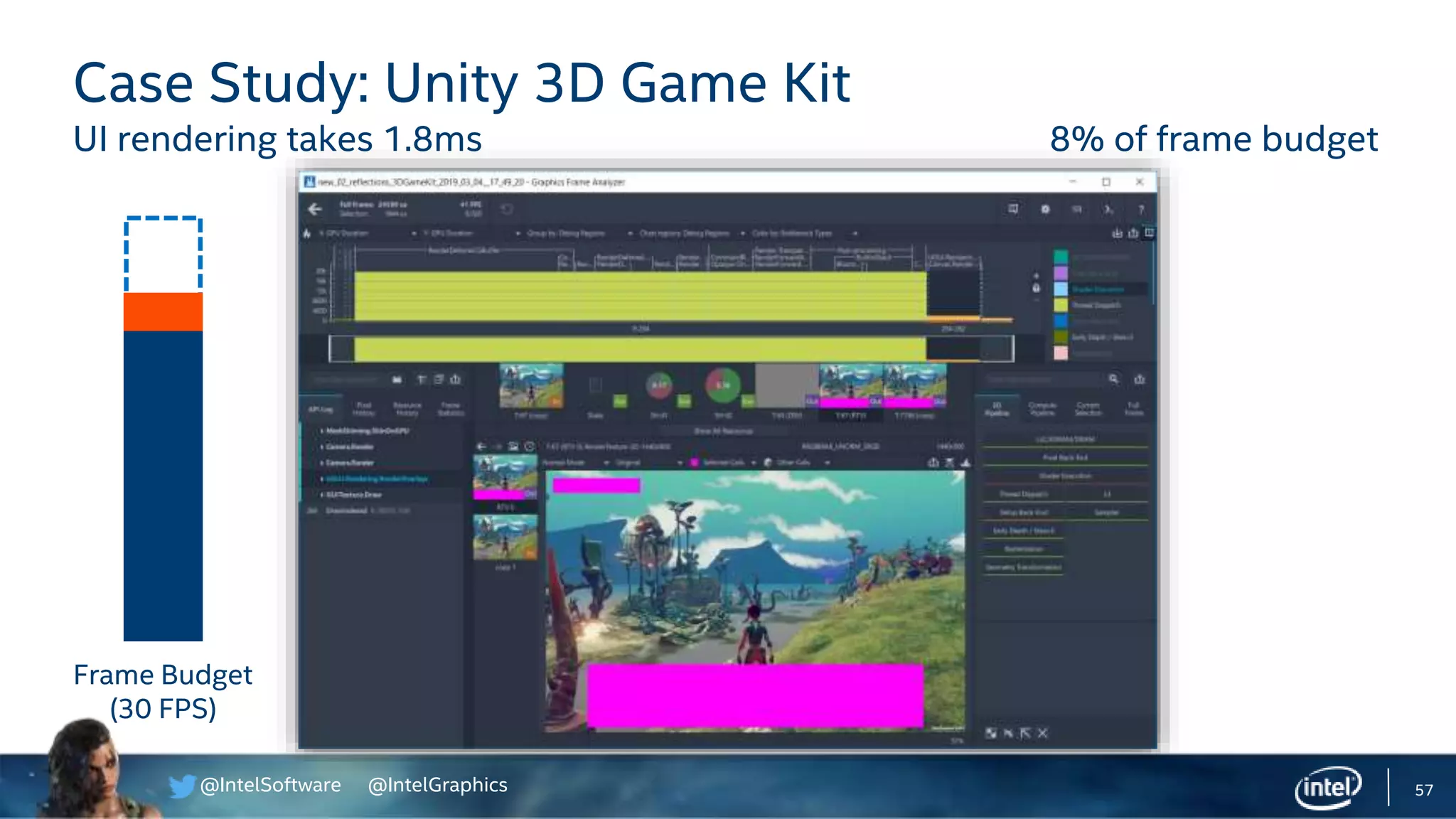This screenshot has height=819, width=1456.
Task: Click the export icon next to metrics search
Action: click(x=1140, y=380)
